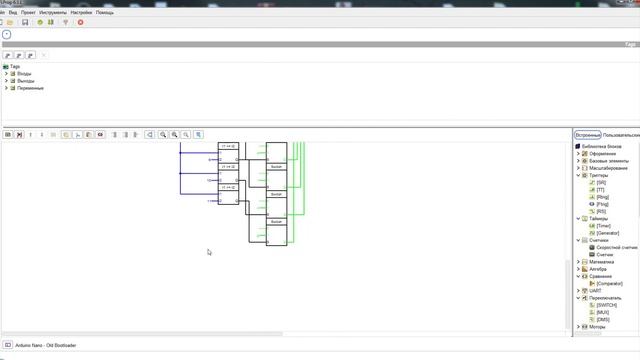This screenshot has width=640, height=360.
Task: Expand the Математика library folder
Action: [x=578, y=262]
